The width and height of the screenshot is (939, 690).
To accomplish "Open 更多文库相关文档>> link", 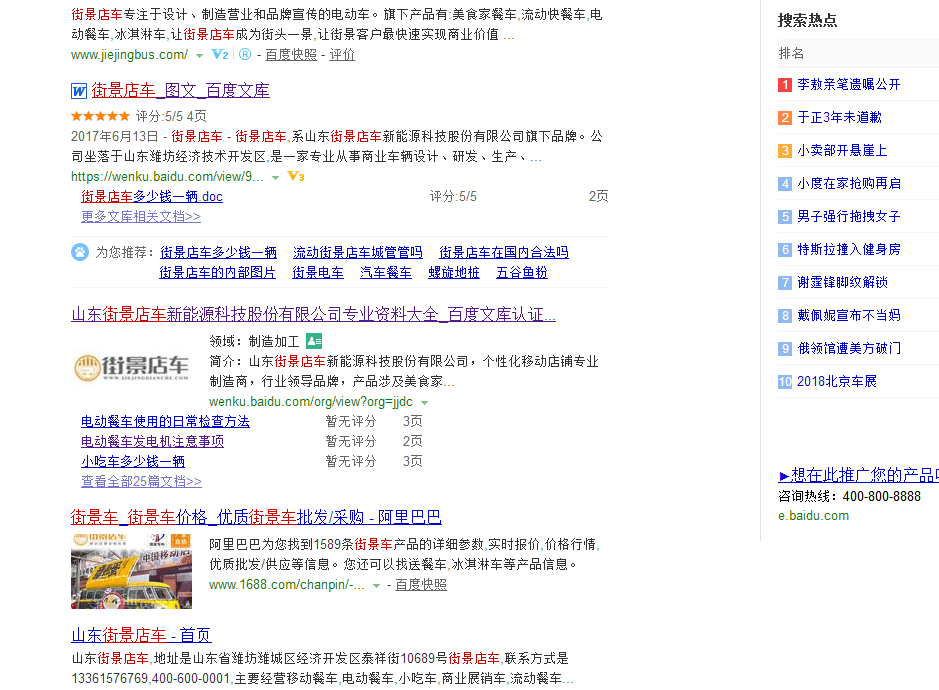I will (x=141, y=216).
